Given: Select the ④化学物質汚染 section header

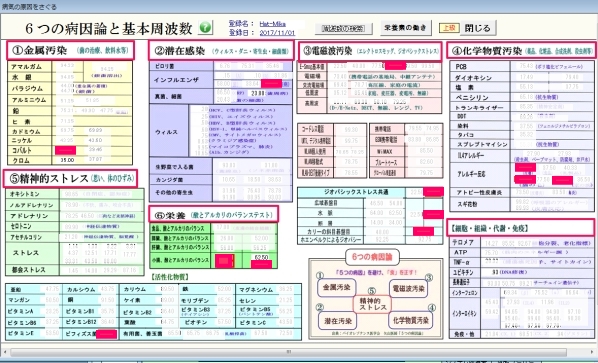Looking at the screenshot, I should [x=522, y=50].
